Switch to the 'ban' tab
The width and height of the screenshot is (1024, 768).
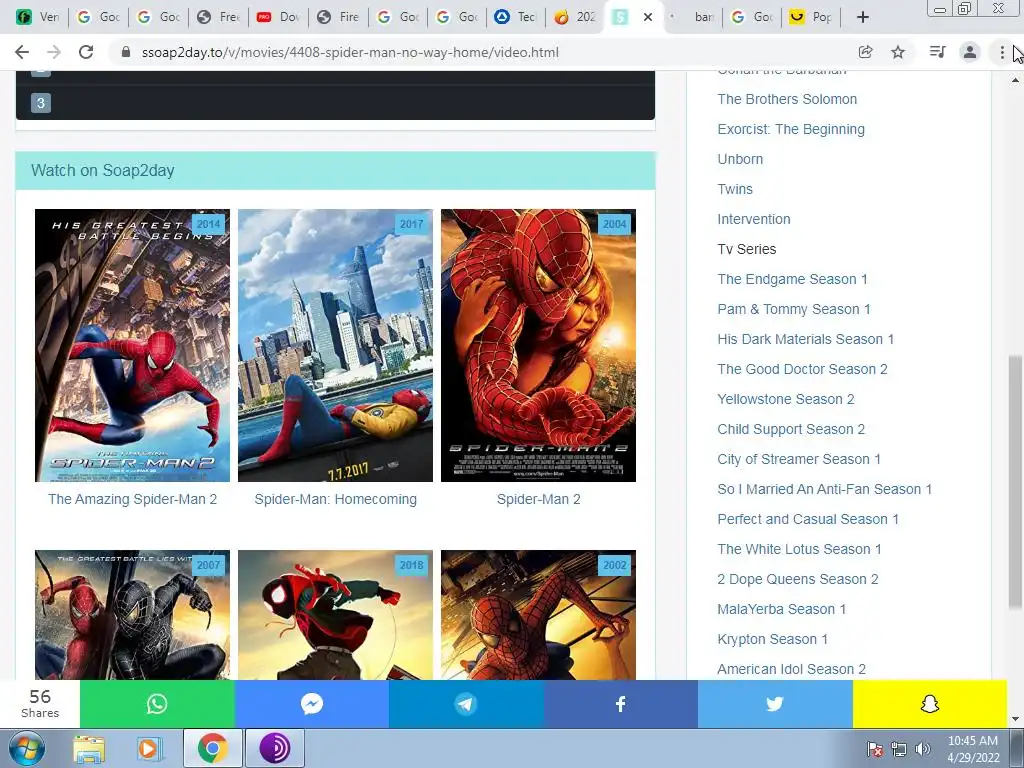692,17
